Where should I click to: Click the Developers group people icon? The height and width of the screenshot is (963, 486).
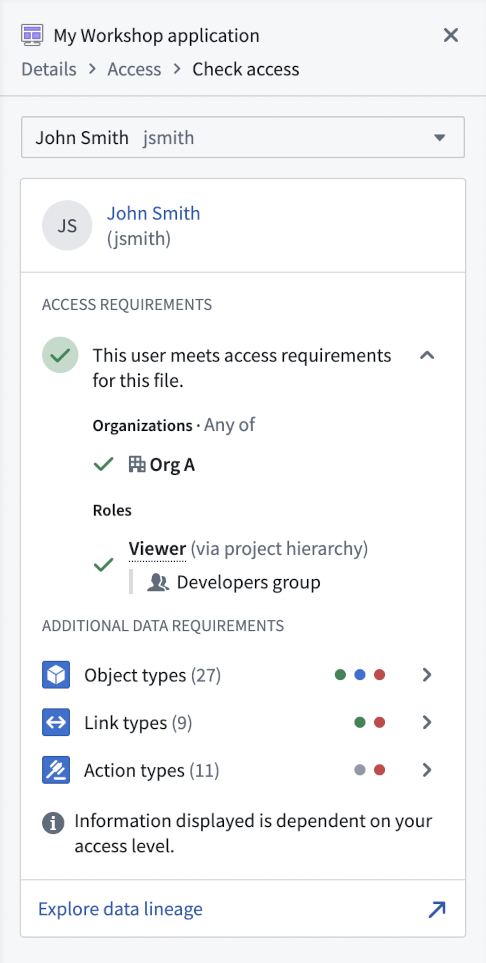click(158, 582)
